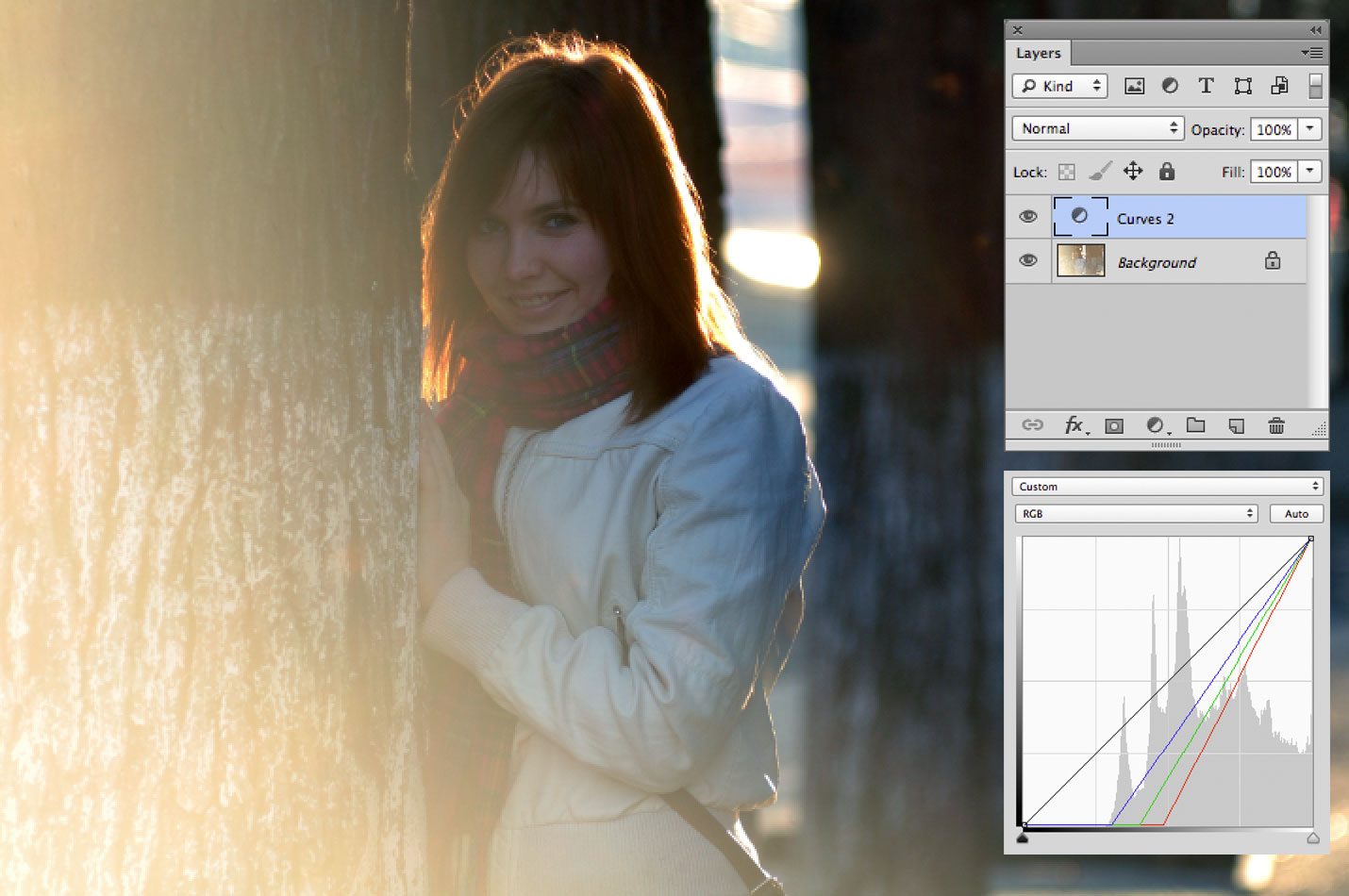Click the white point slider under curves
Viewport: 1349px width, 896px height.
pos(1312,838)
